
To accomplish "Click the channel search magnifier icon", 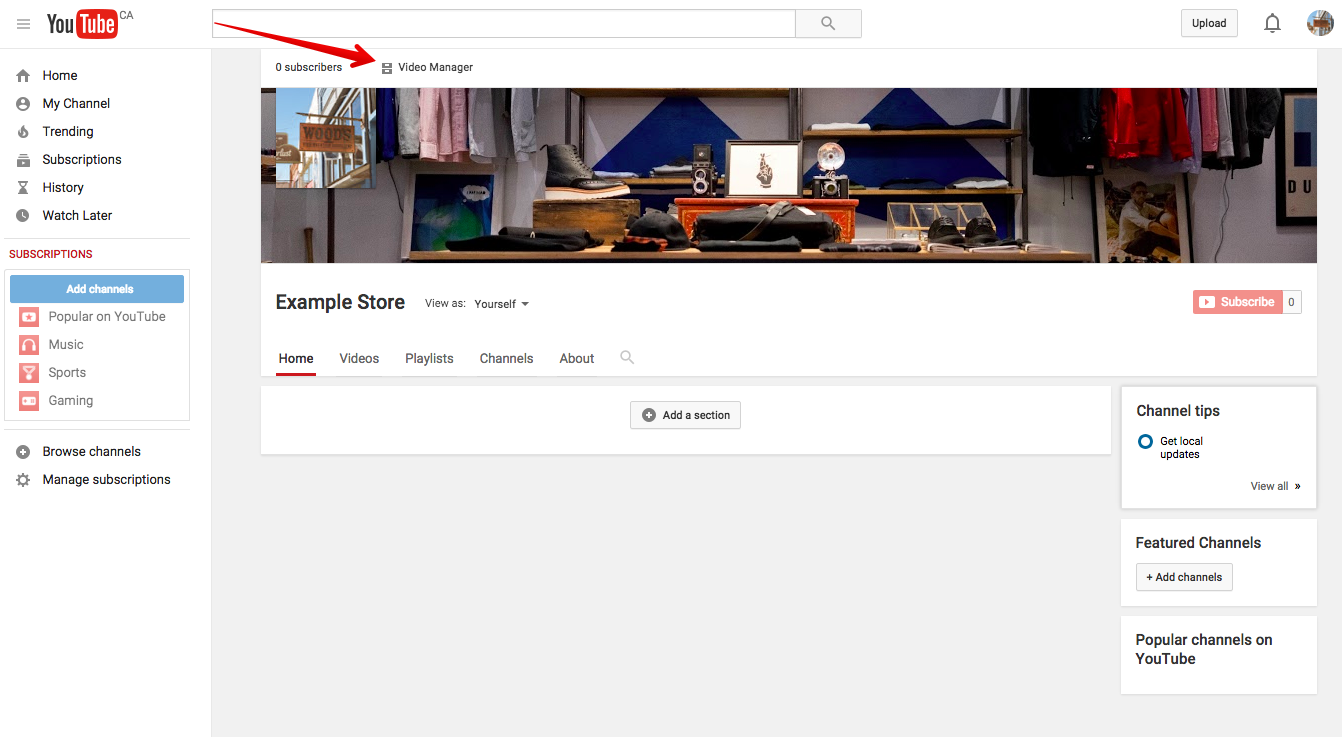I will click(627, 357).
